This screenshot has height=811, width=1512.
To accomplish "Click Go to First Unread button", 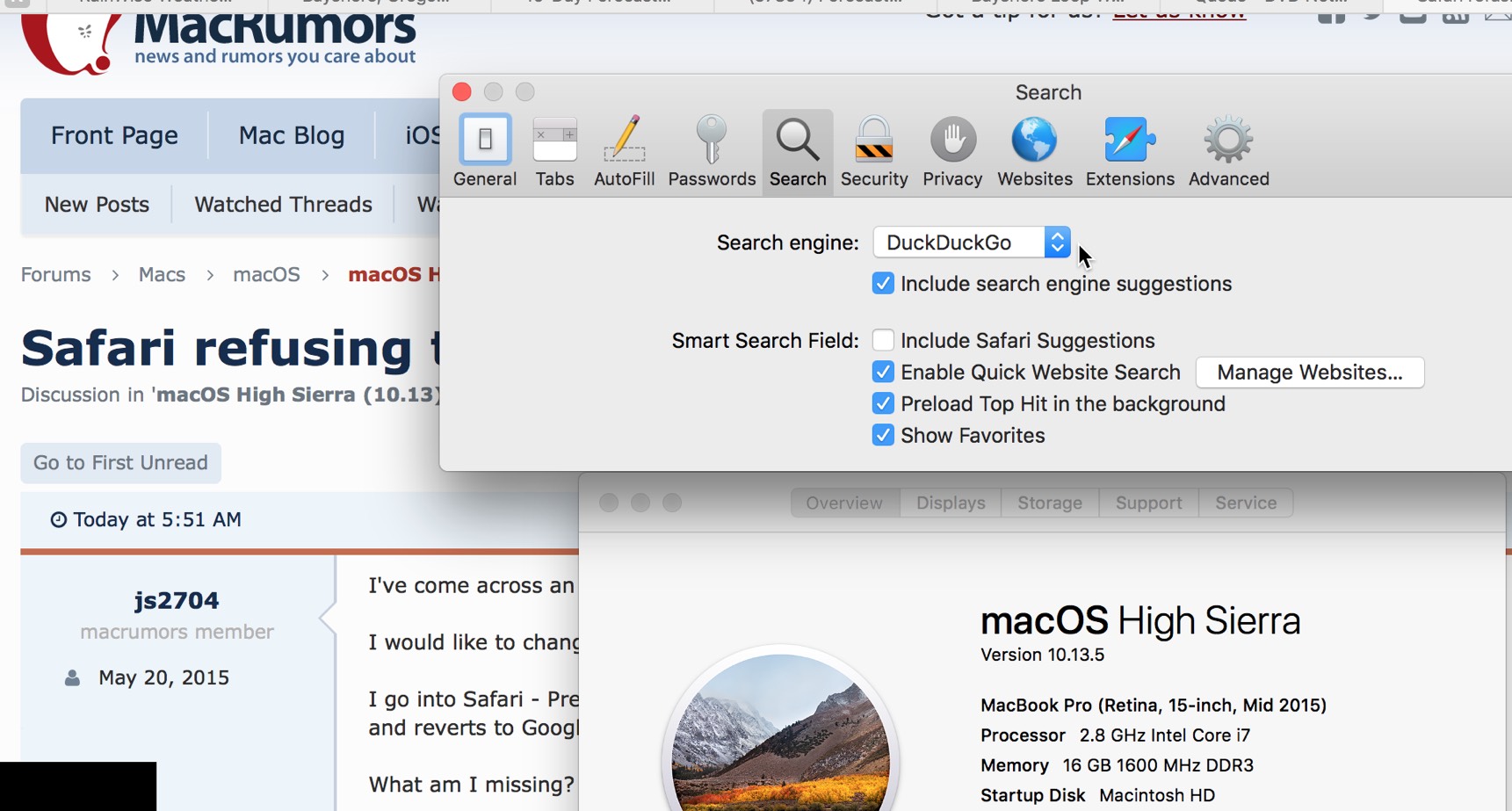I will point(120,463).
